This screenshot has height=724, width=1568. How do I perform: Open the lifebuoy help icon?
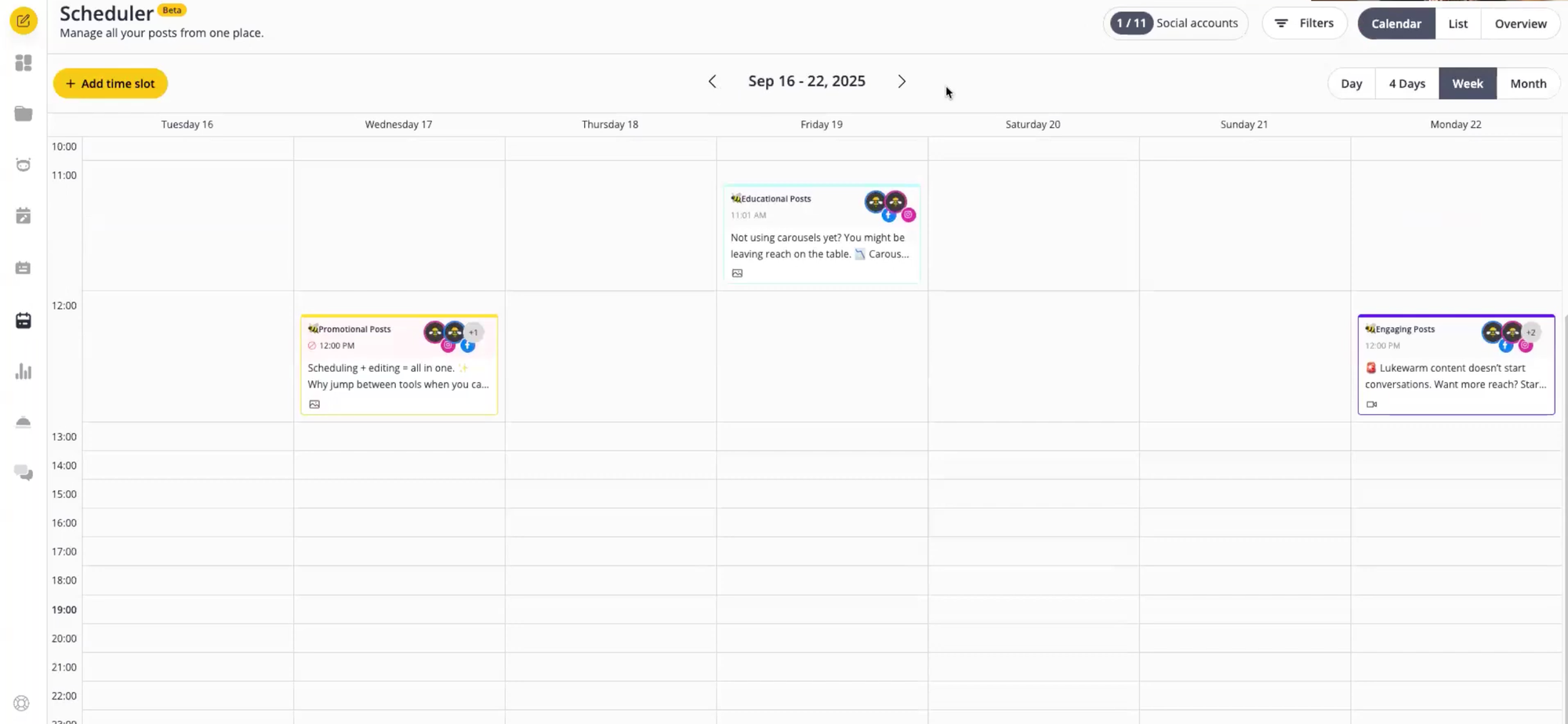22,703
